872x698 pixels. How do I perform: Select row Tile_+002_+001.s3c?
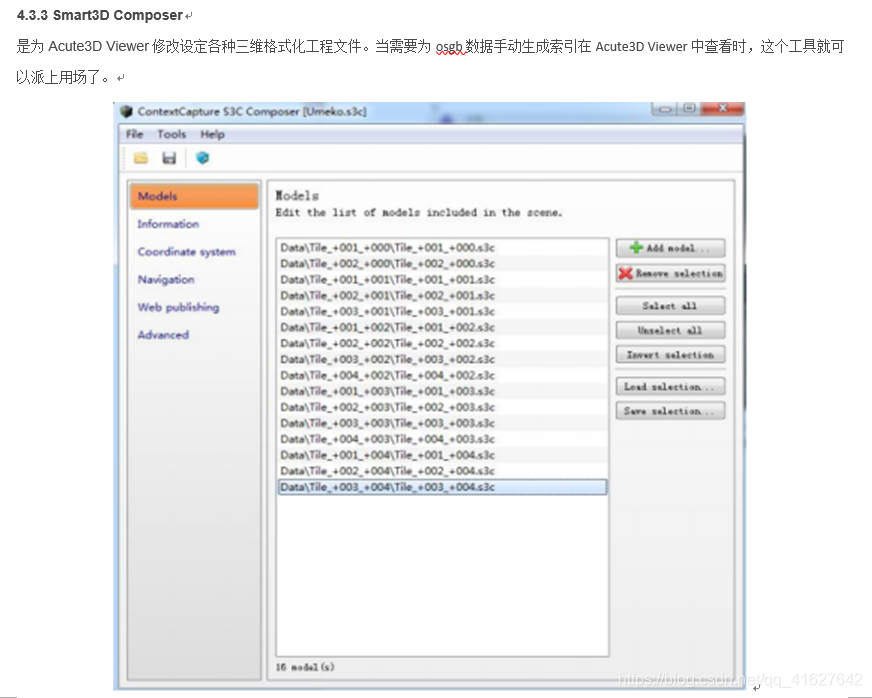[x=442, y=296]
